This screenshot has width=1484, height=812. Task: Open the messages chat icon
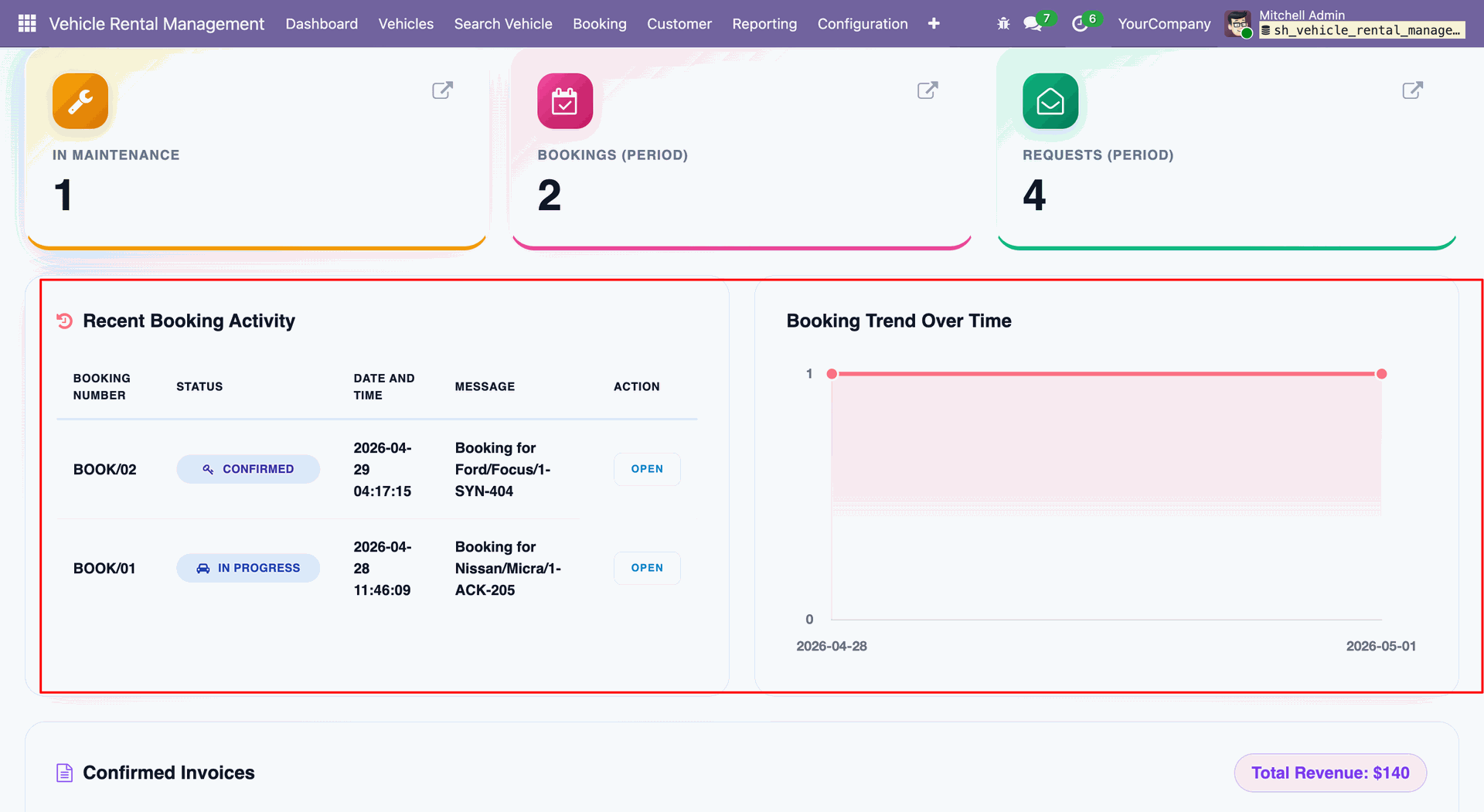coord(1033,24)
